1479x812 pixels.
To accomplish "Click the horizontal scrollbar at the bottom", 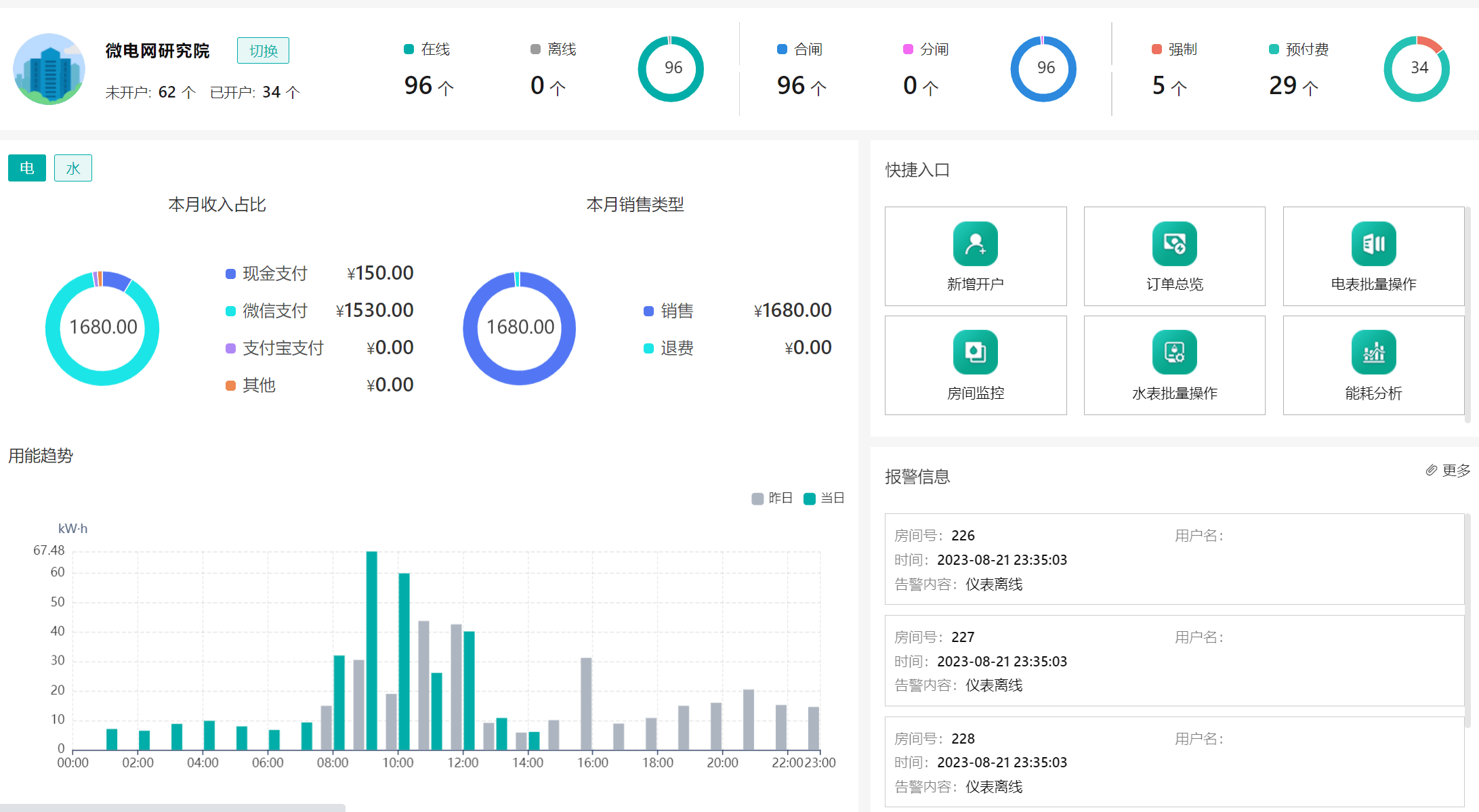I will (x=173, y=807).
